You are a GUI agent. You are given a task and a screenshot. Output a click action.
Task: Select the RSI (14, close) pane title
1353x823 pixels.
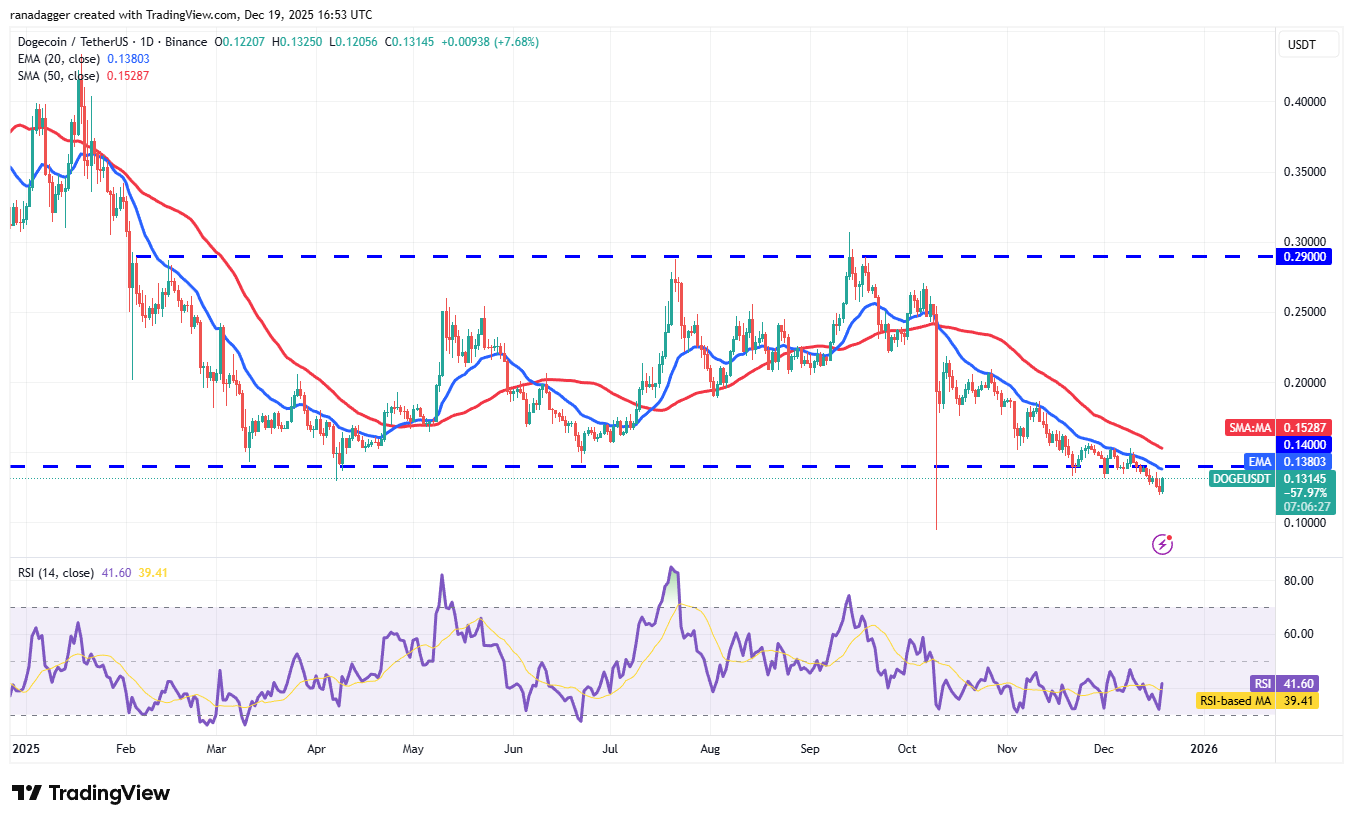(x=55, y=573)
